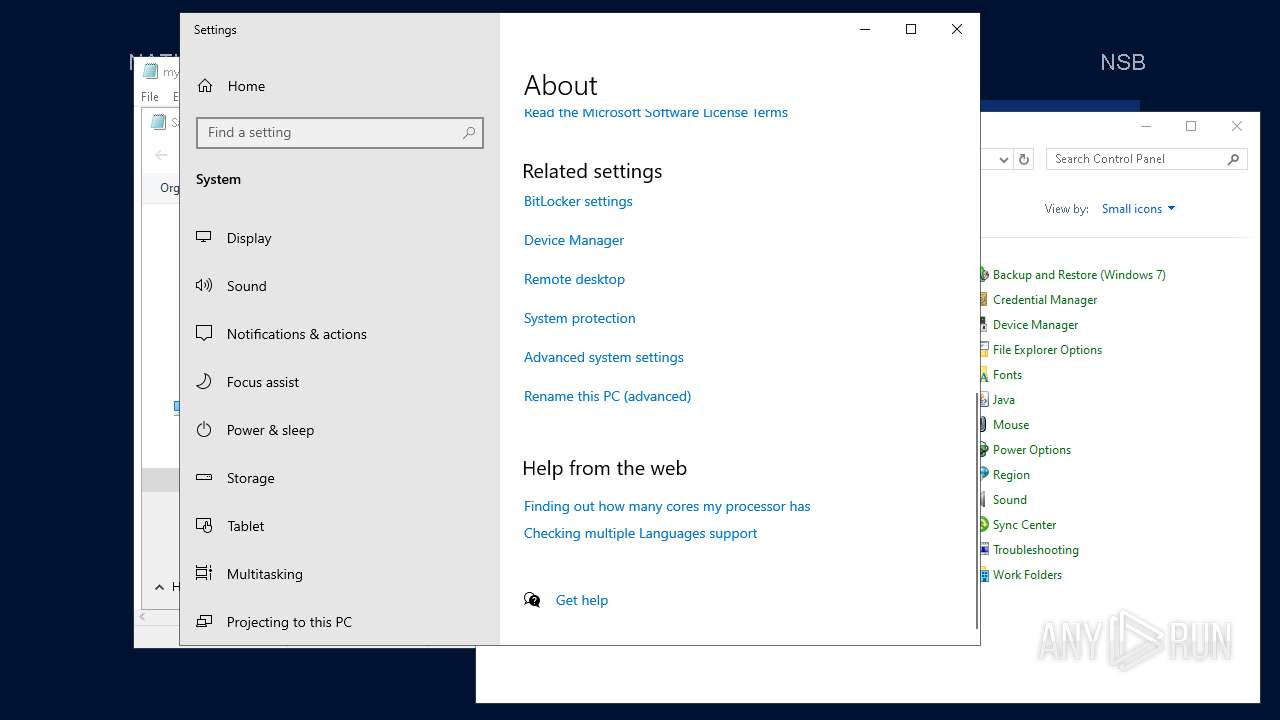The image size is (1280, 720).
Task: Click the Notifications & actions icon
Action: [204, 333]
